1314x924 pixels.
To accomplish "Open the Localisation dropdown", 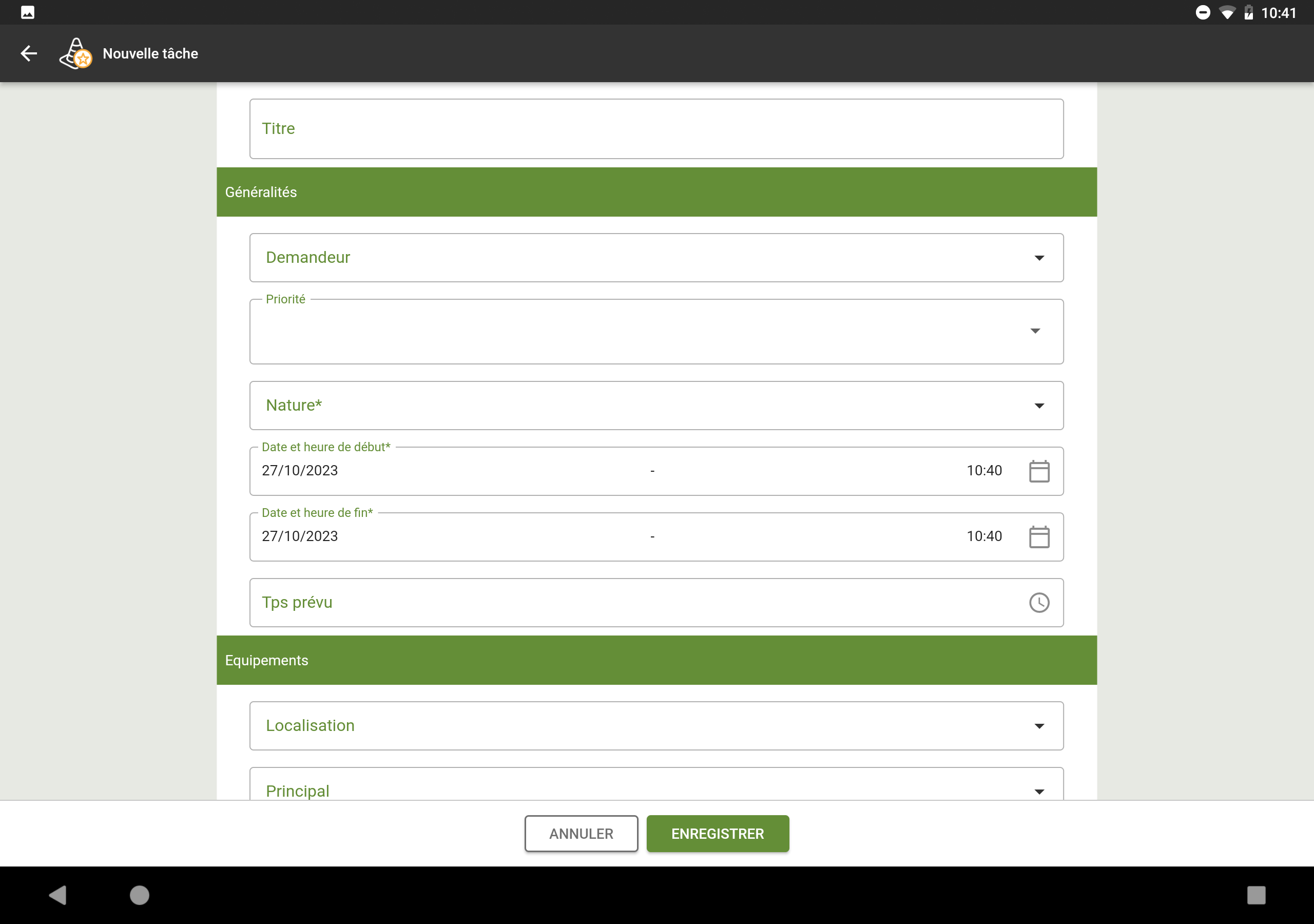I will (x=656, y=726).
